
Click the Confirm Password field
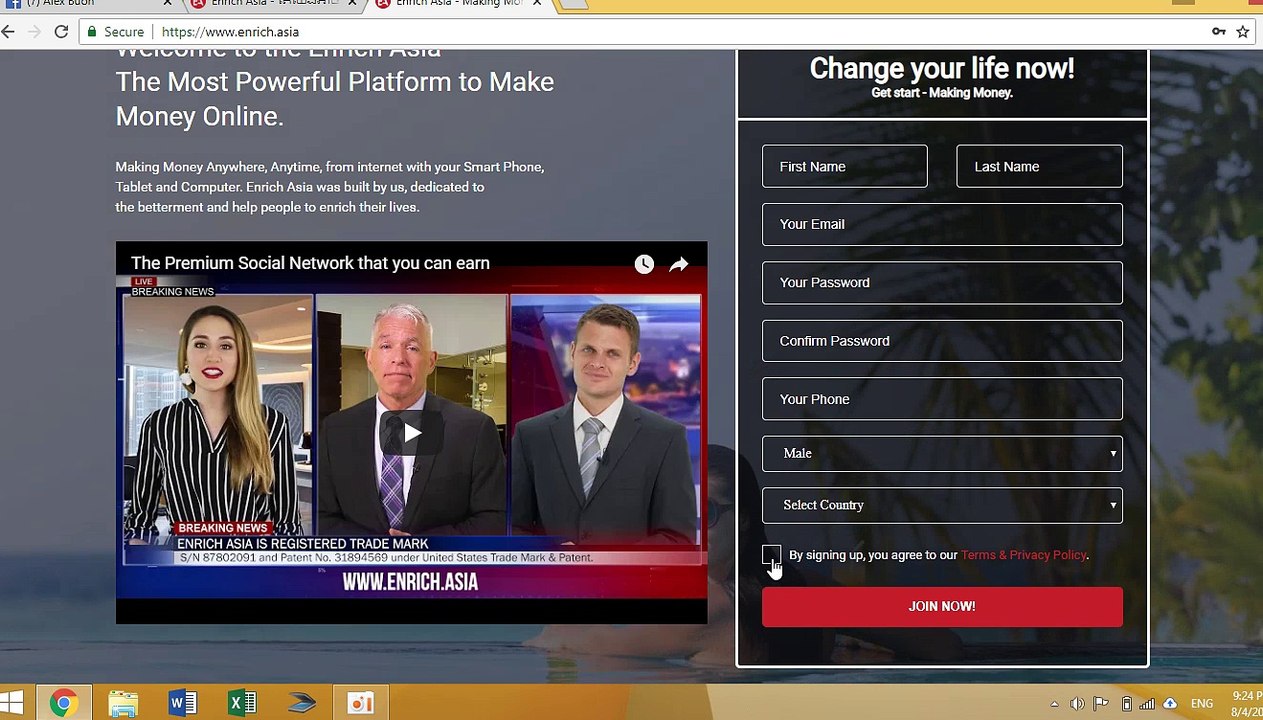pyautogui.click(x=942, y=341)
